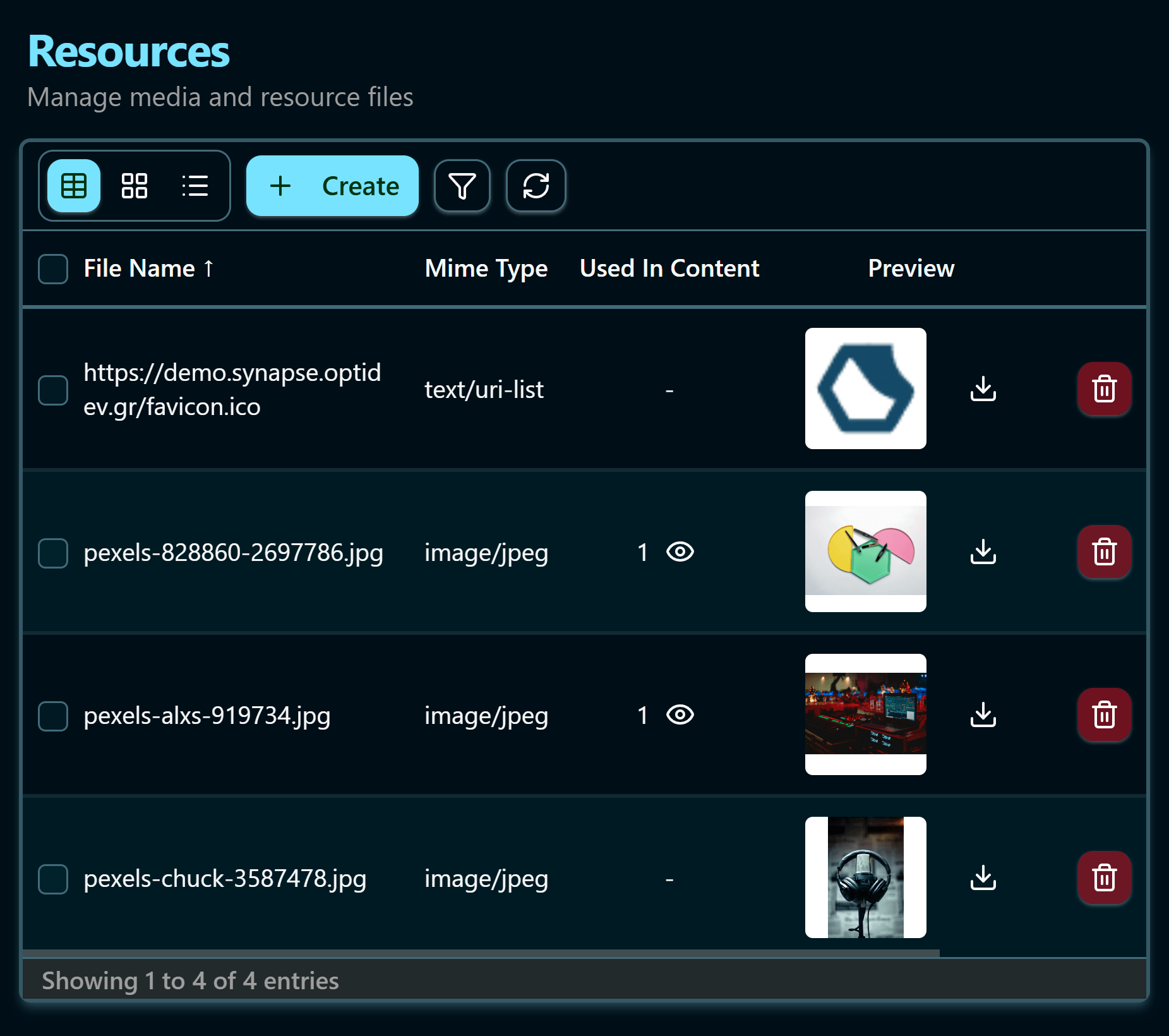The image size is (1169, 1036).
Task: Download pexels-chuck-3587478.jpg
Action: point(983,878)
